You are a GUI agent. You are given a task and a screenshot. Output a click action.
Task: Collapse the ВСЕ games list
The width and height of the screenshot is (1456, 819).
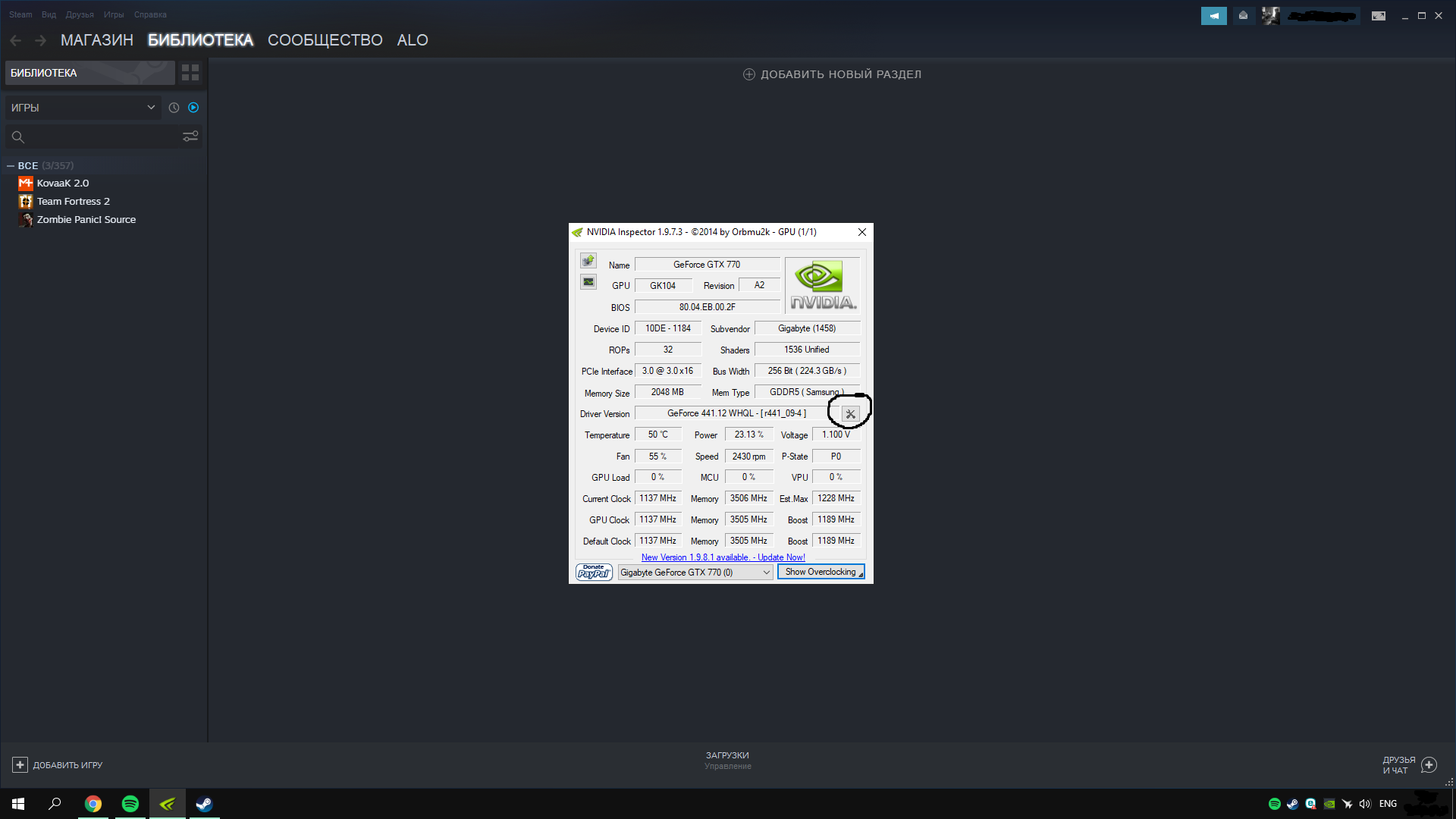tap(11, 165)
